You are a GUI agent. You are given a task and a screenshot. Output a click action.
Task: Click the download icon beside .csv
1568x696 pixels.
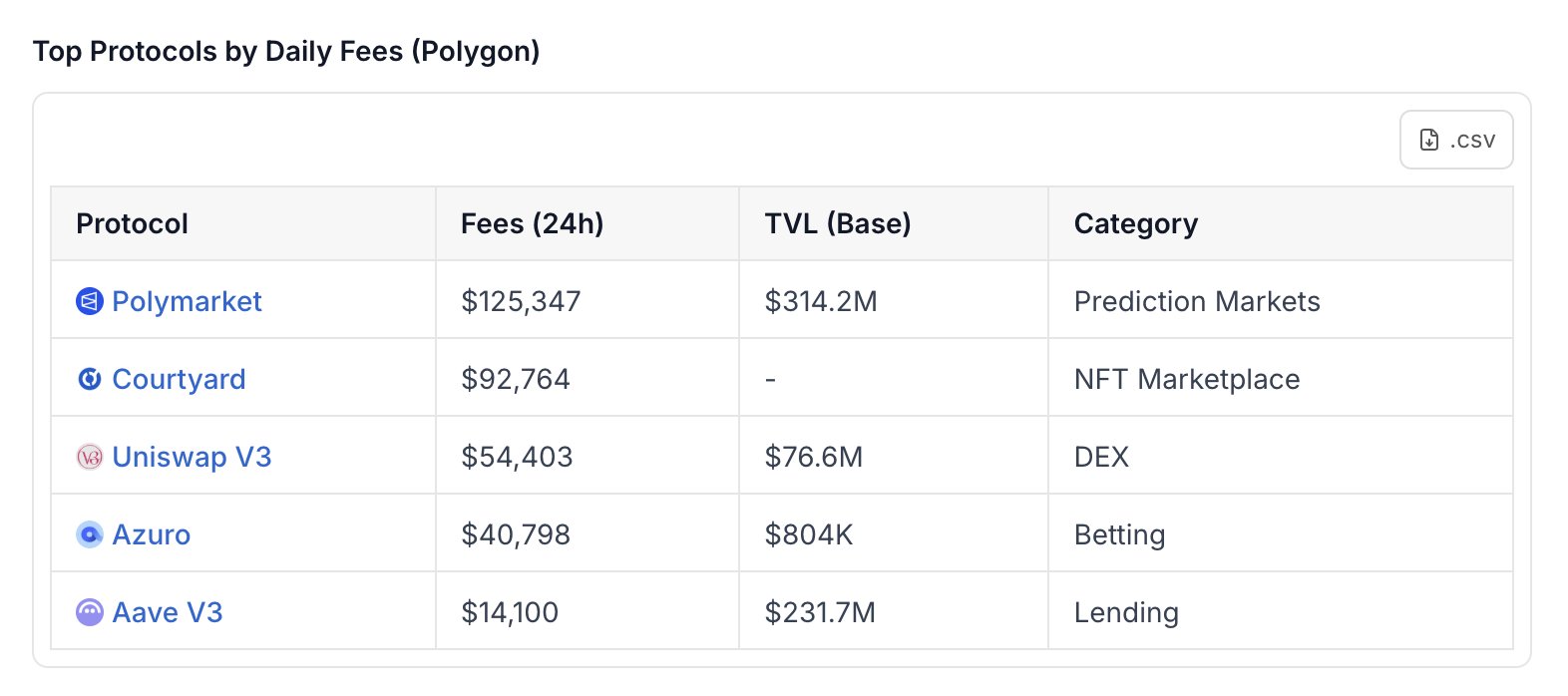[1429, 141]
